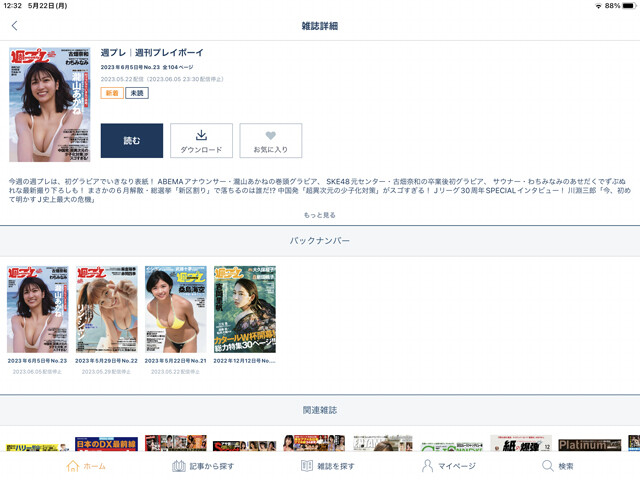The width and height of the screenshot is (640, 480).
Task: Open related magazine Platinum
Action: (x=590, y=444)
